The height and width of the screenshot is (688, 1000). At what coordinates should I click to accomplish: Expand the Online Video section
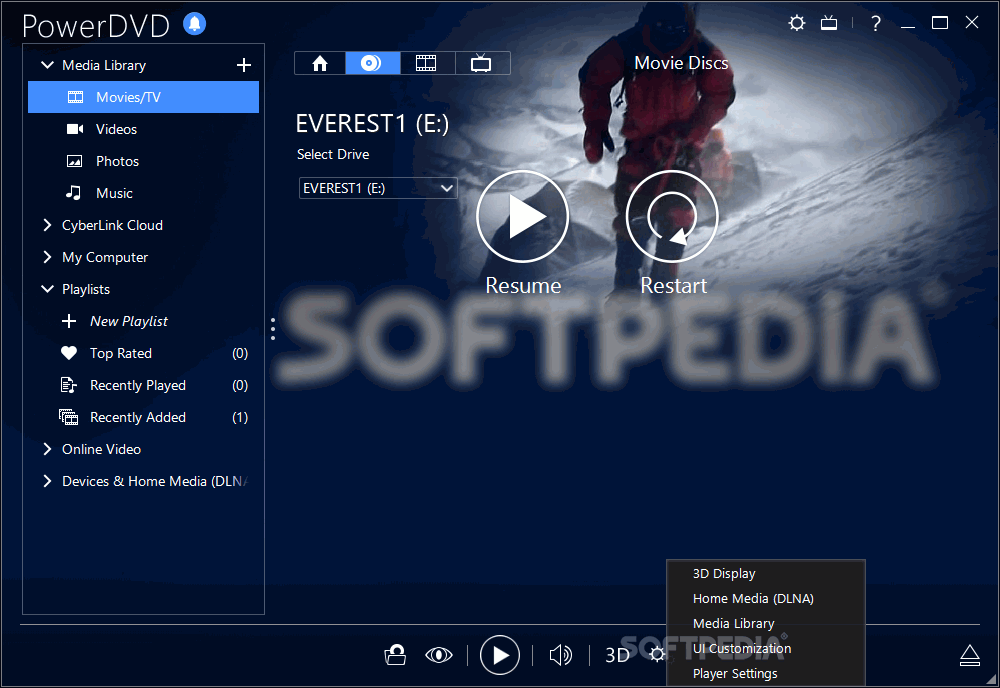click(47, 449)
